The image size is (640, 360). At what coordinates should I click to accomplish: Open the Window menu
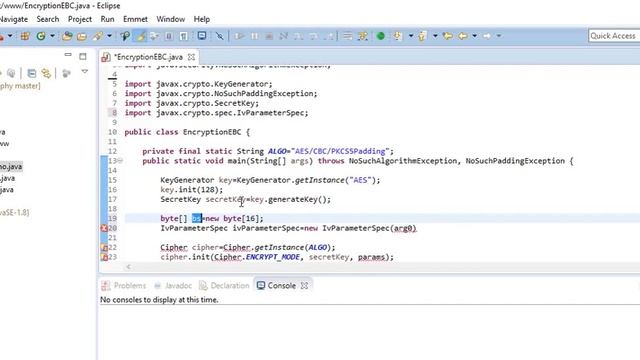pos(171,19)
